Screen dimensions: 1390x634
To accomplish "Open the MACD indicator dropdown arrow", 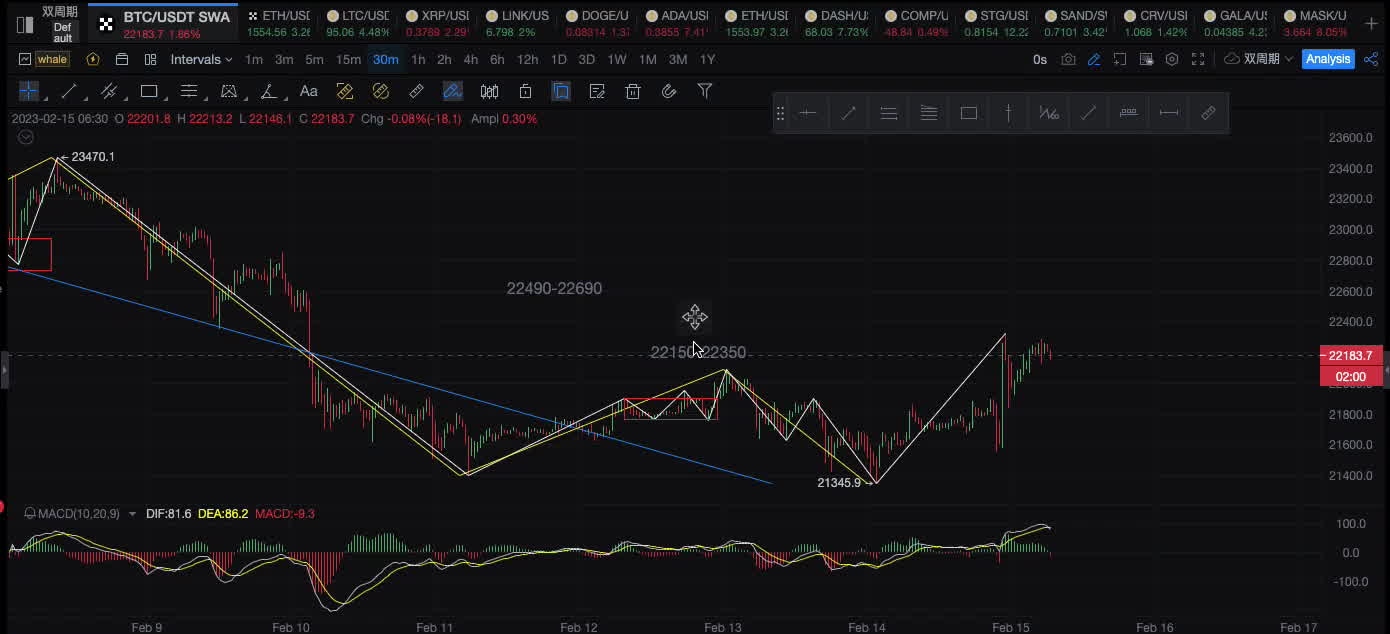I will pos(133,513).
